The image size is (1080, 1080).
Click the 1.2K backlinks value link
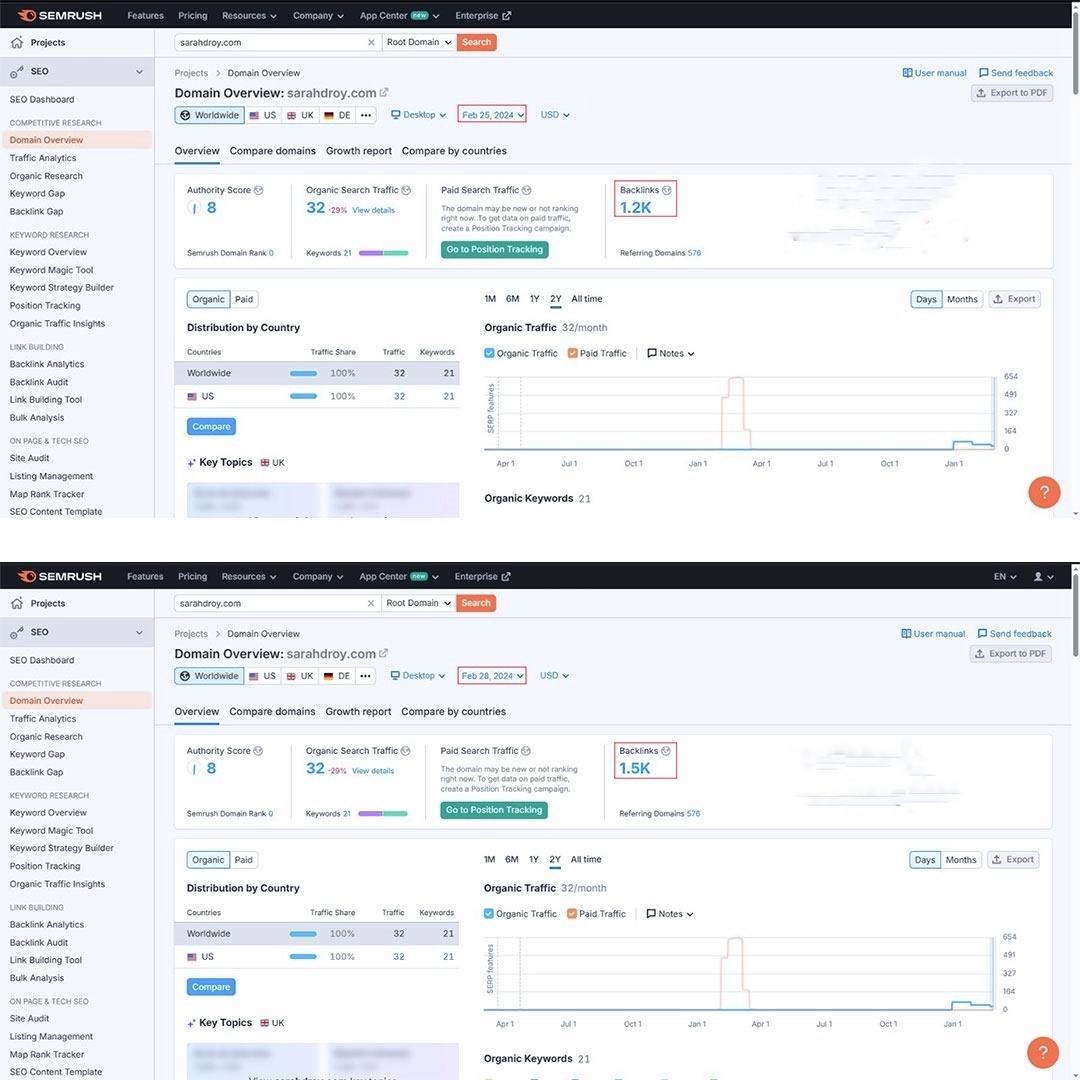point(635,207)
